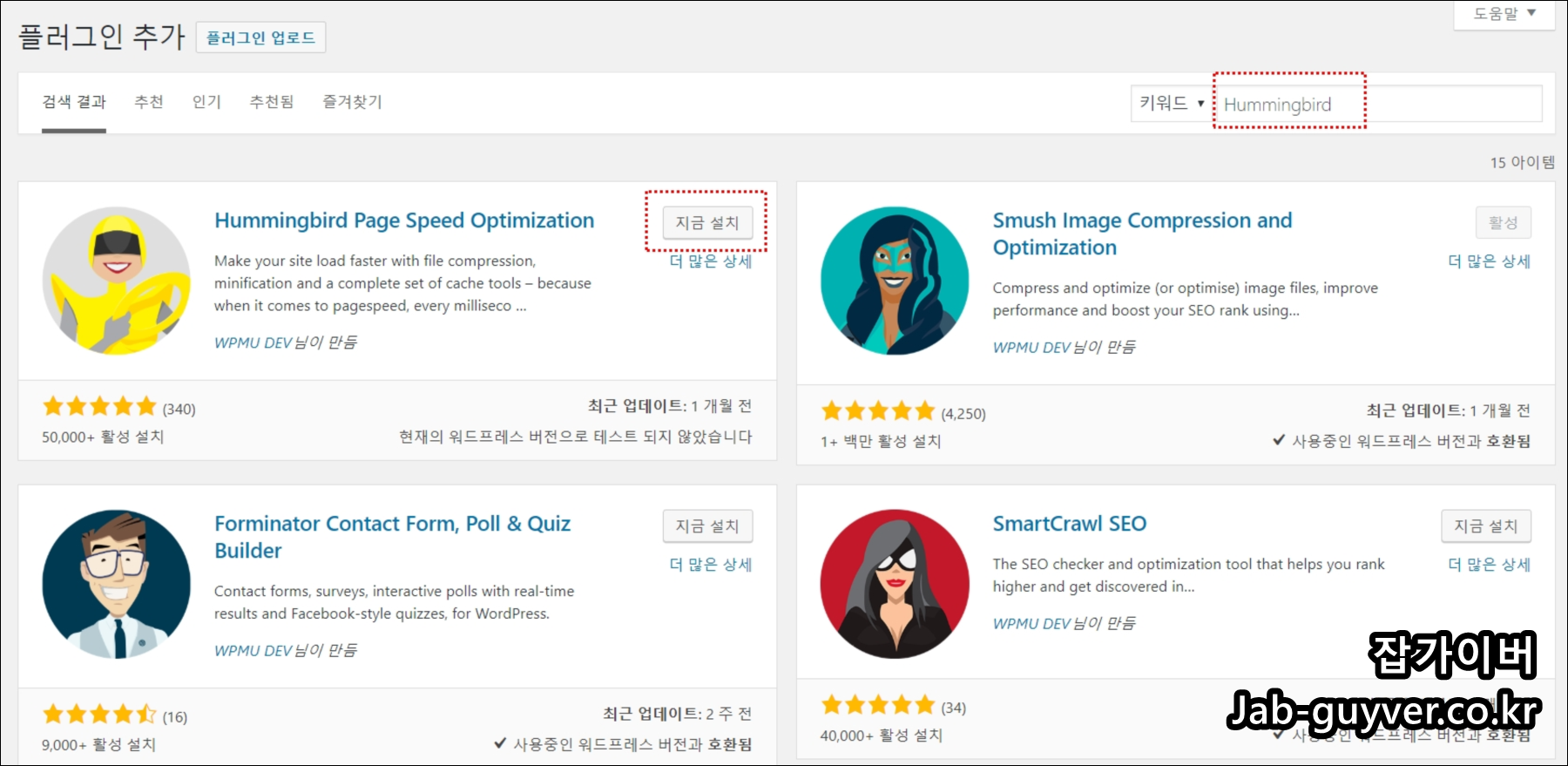This screenshot has height=766, width=1568.
Task: Click Forminator's 최근 업데이트: 2 주 전
Action: (x=678, y=714)
